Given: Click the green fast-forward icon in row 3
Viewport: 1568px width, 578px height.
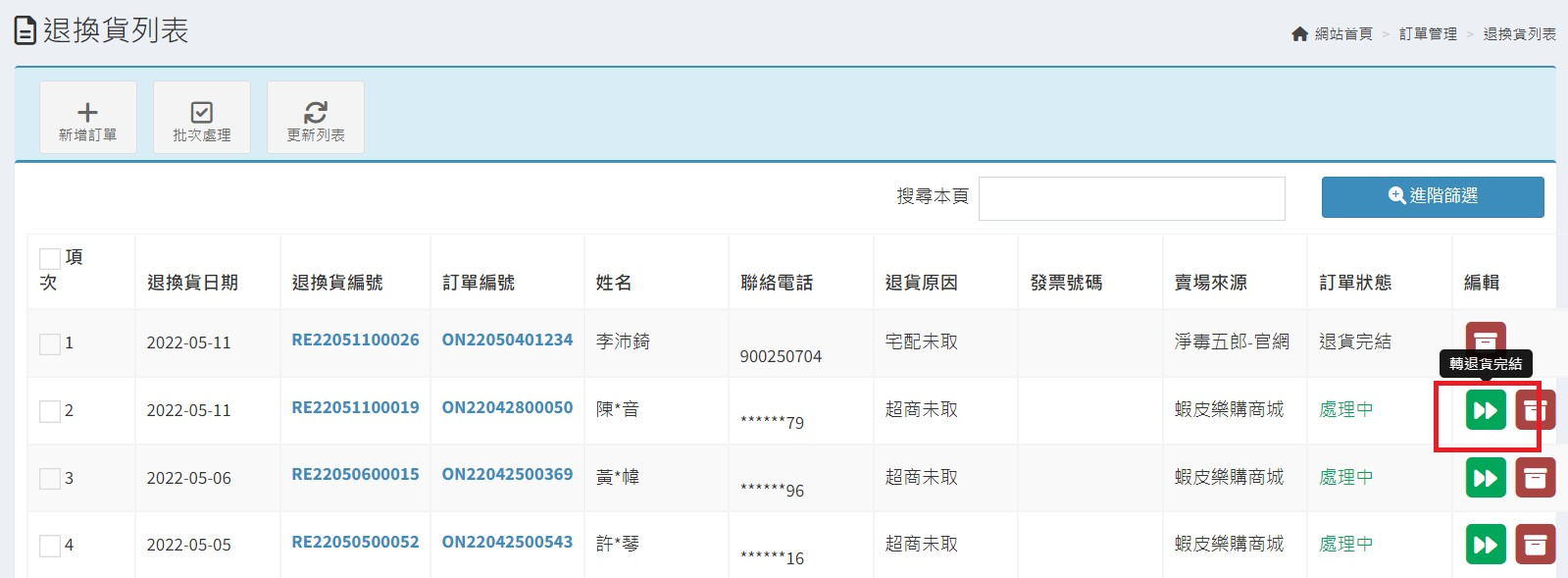Looking at the screenshot, I should [x=1485, y=478].
